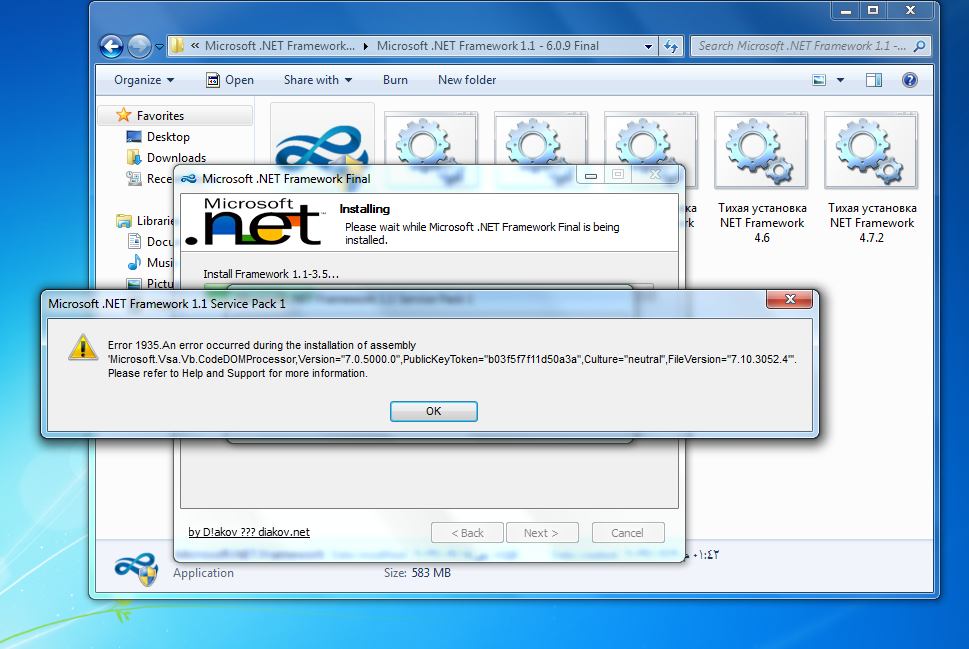The image size is (969, 649).
Task: Click the Back button in the installer
Action: pyautogui.click(x=467, y=533)
